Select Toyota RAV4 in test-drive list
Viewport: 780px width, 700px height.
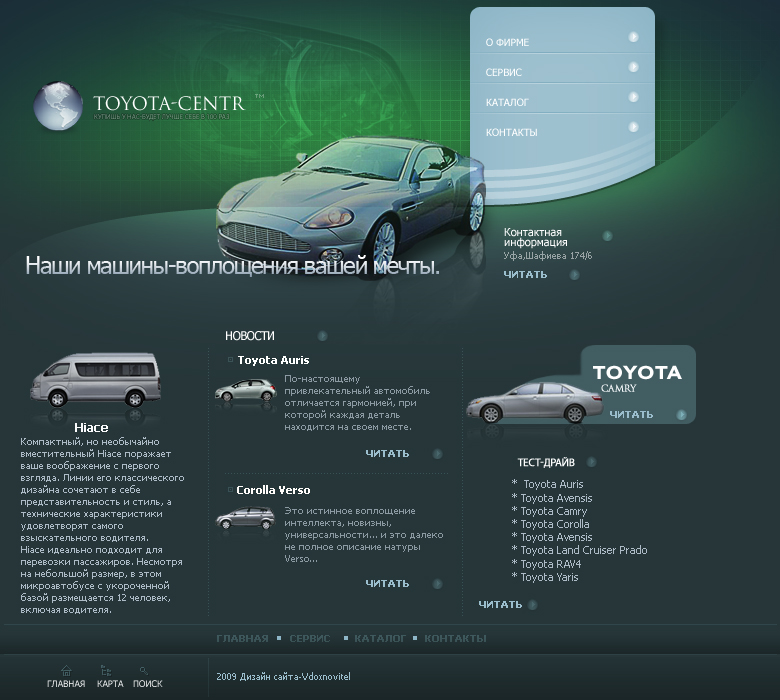coord(551,564)
